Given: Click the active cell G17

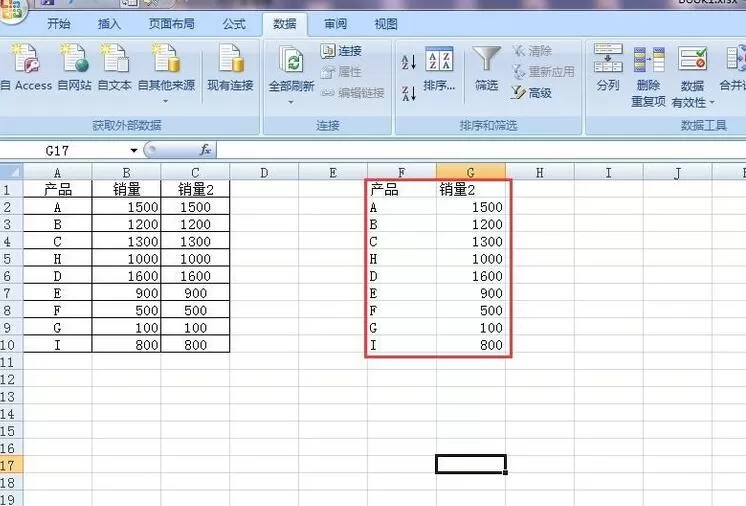Looking at the screenshot, I should [471, 464].
